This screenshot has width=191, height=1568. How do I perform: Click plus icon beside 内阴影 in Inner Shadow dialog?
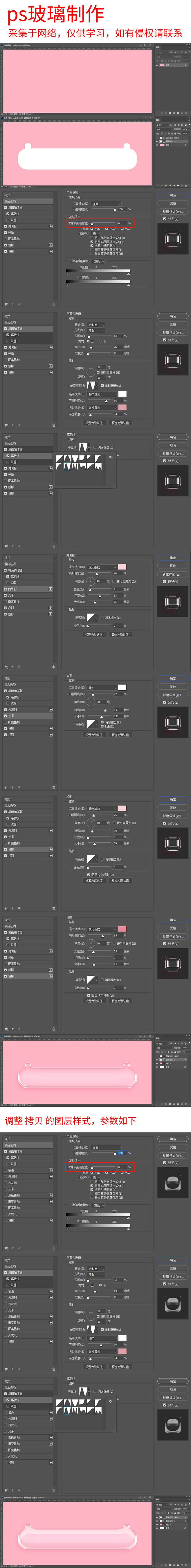click(x=51, y=589)
